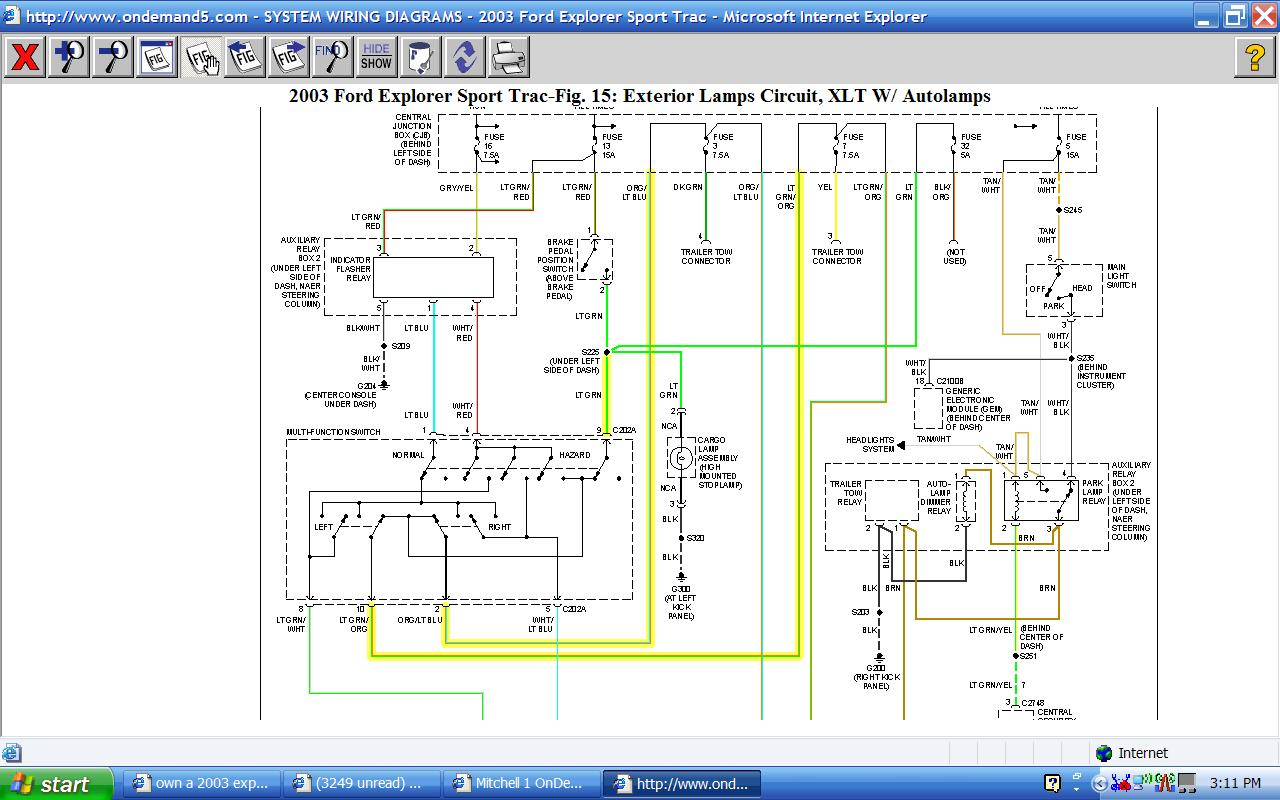This screenshot has width=1280, height=800.
Task: Click the 'NORMAL' switch position label
Action: pos(408,455)
